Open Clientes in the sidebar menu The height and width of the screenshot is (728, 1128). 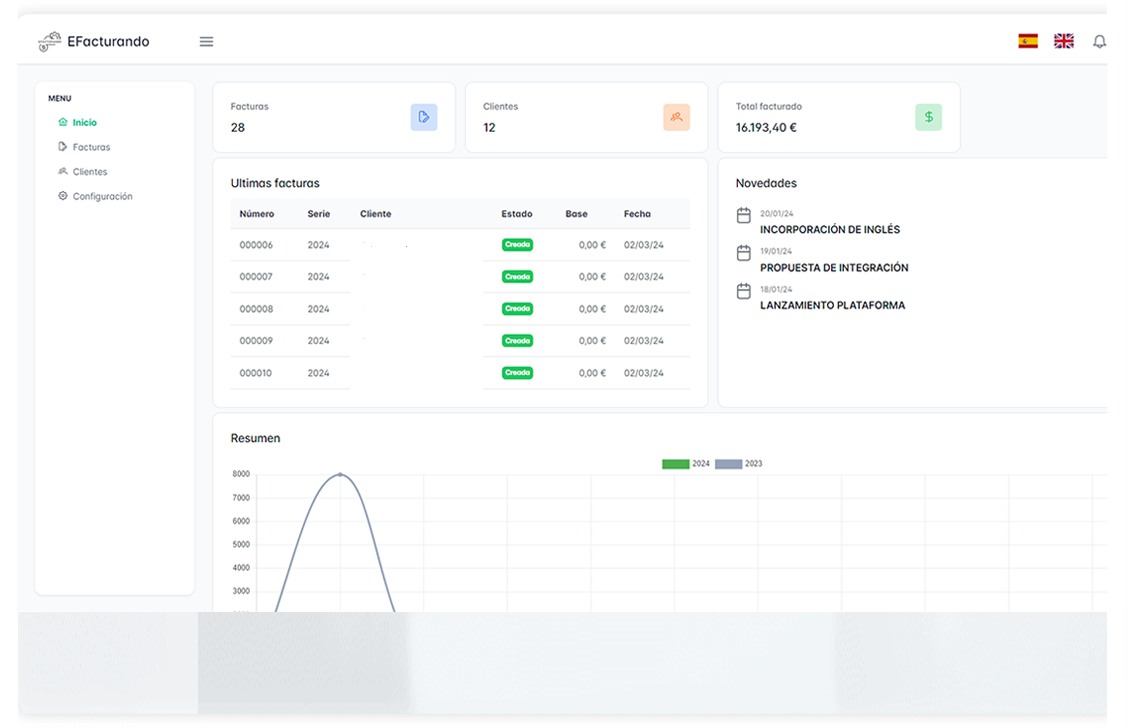[89, 172]
